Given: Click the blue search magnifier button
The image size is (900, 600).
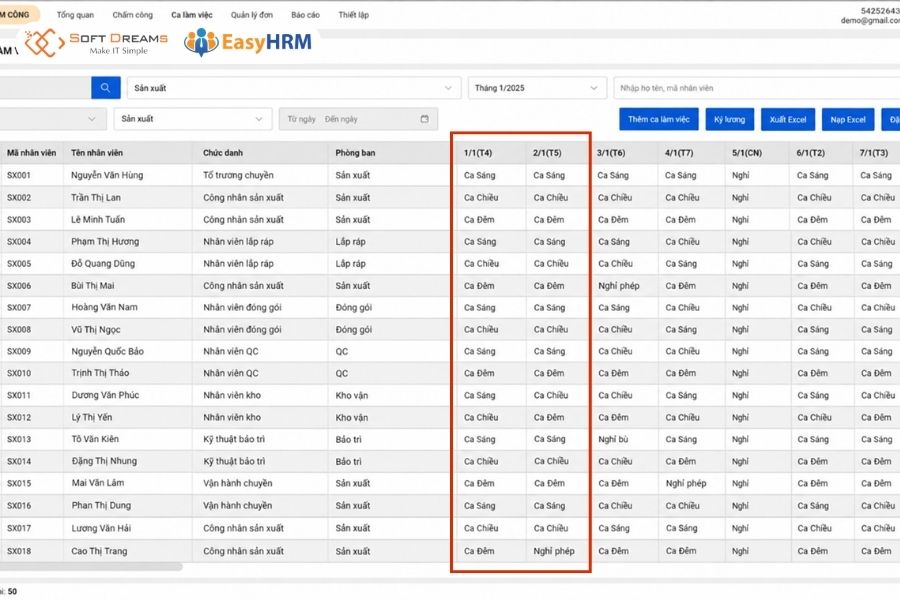Looking at the screenshot, I should coord(106,88).
